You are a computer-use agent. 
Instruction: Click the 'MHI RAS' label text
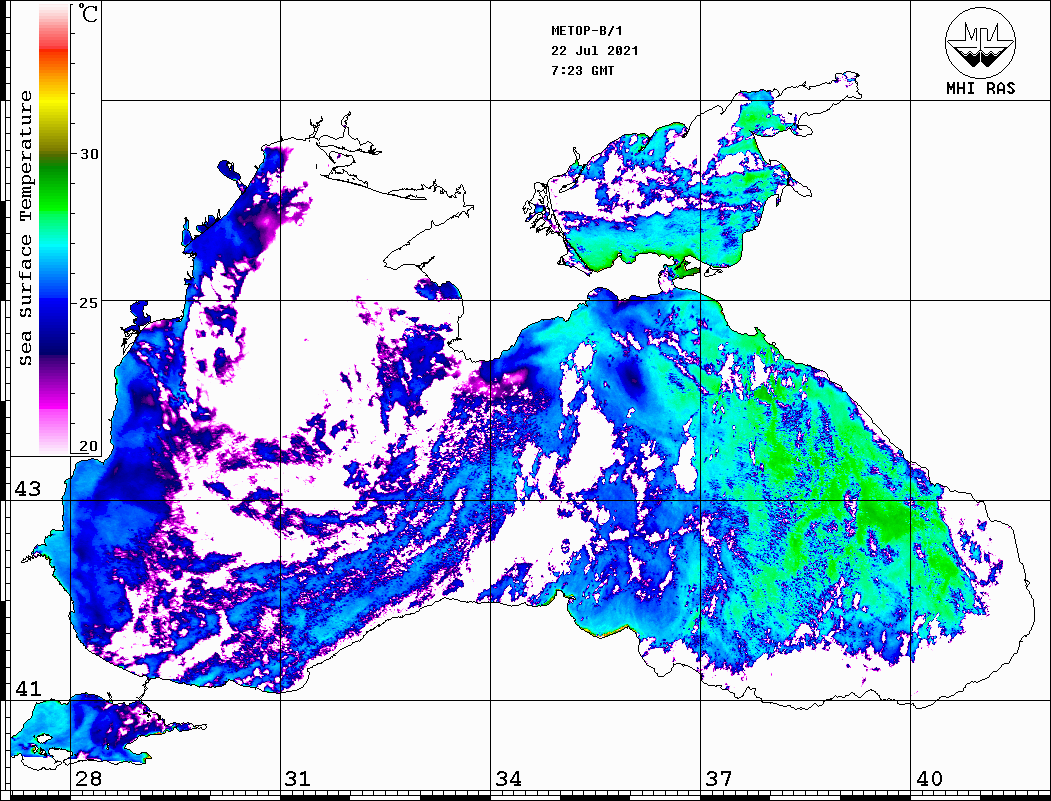click(x=981, y=88)
